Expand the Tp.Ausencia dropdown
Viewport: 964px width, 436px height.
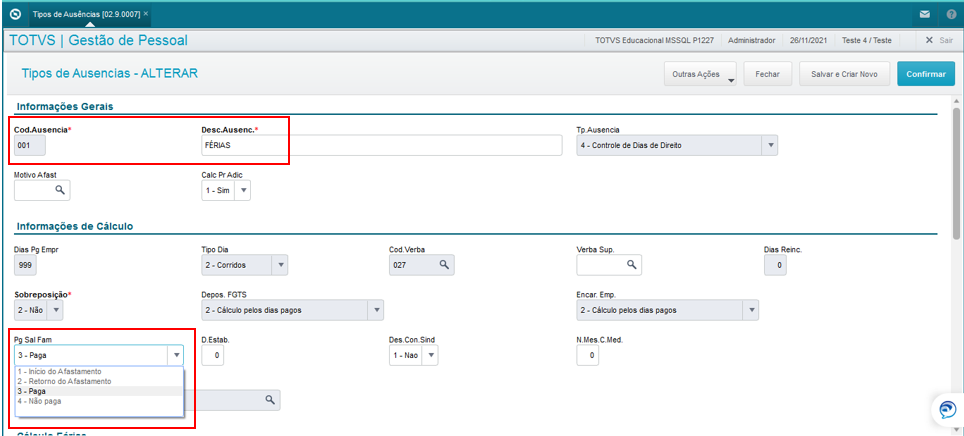click(770, 146)
